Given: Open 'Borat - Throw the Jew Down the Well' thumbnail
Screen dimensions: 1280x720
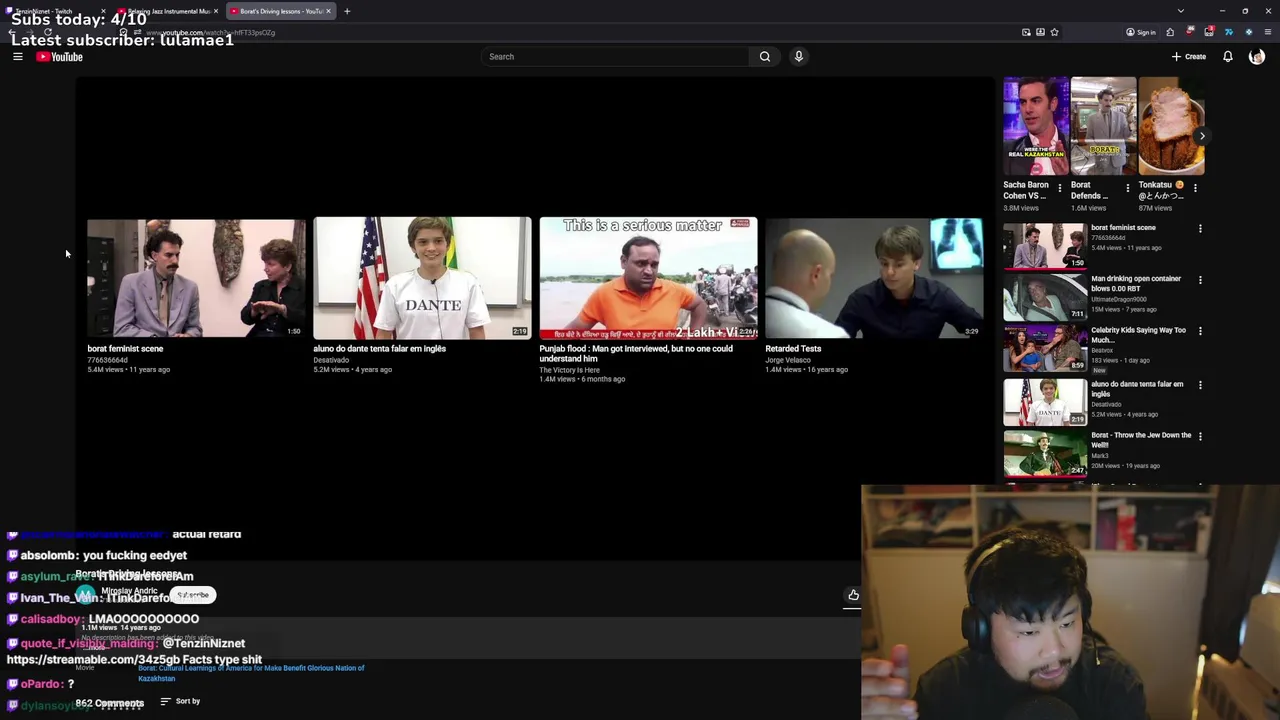Looking at the screenshot, I should click(1045, 454).
